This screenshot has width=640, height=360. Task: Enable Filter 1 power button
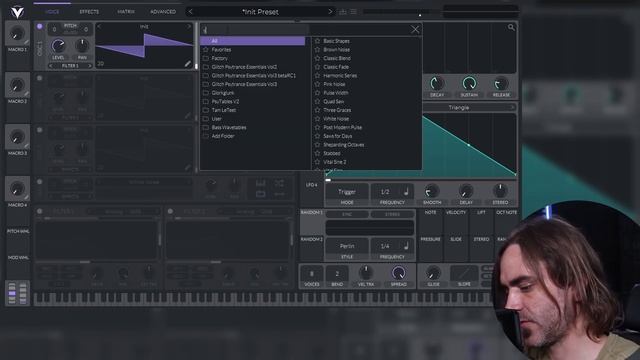[40, 211]
